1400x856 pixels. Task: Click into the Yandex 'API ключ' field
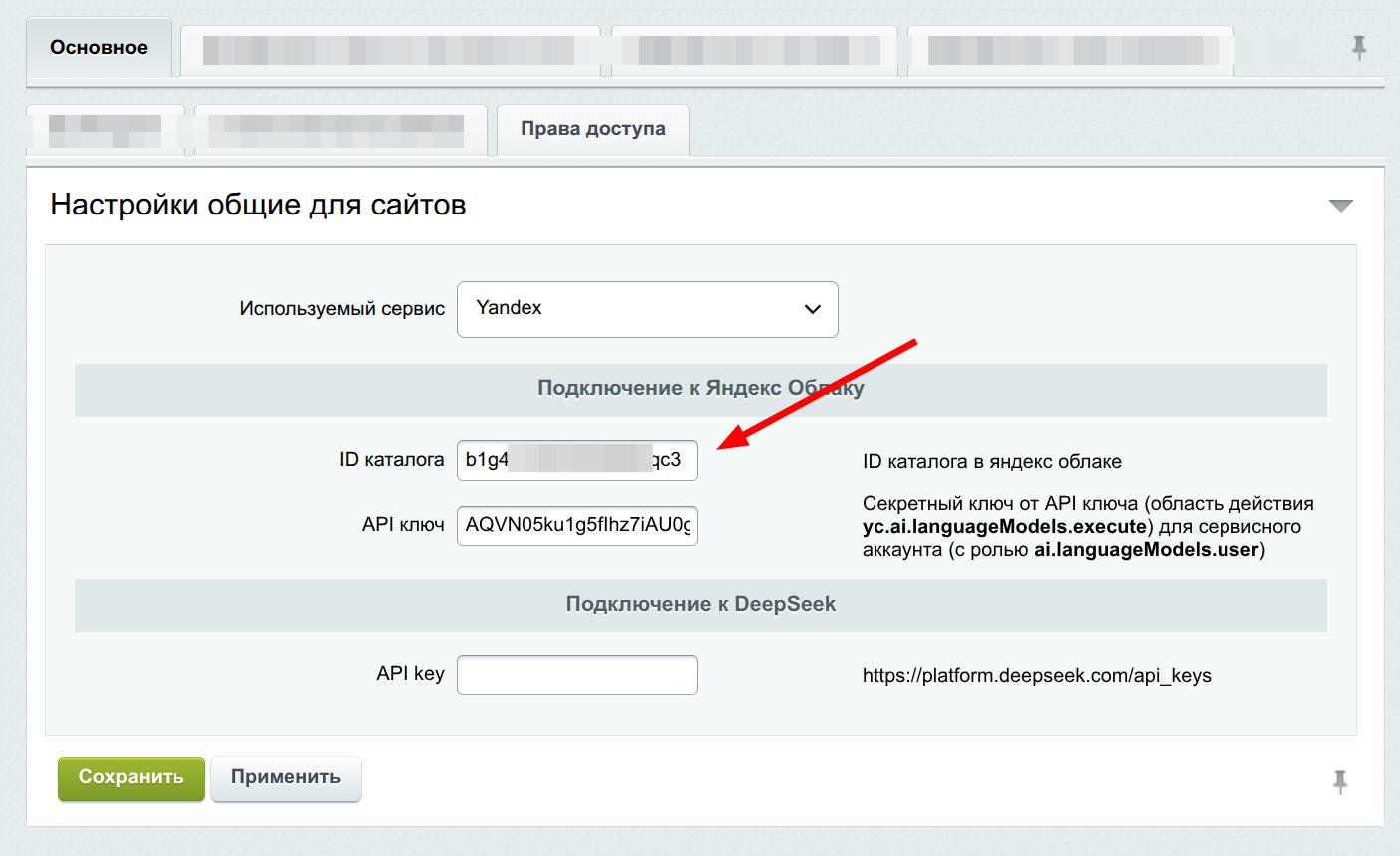[x=576, y=526]
